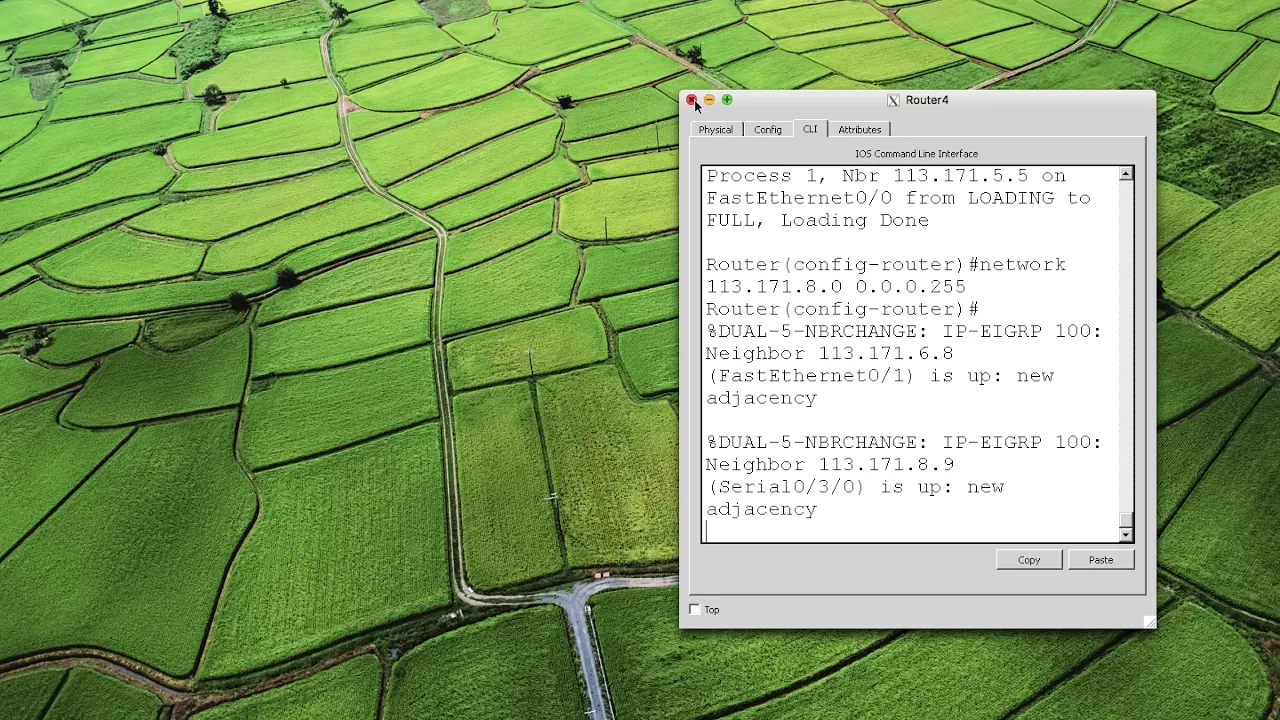
Task: Close the Router4 window
Action: [691, 100]
